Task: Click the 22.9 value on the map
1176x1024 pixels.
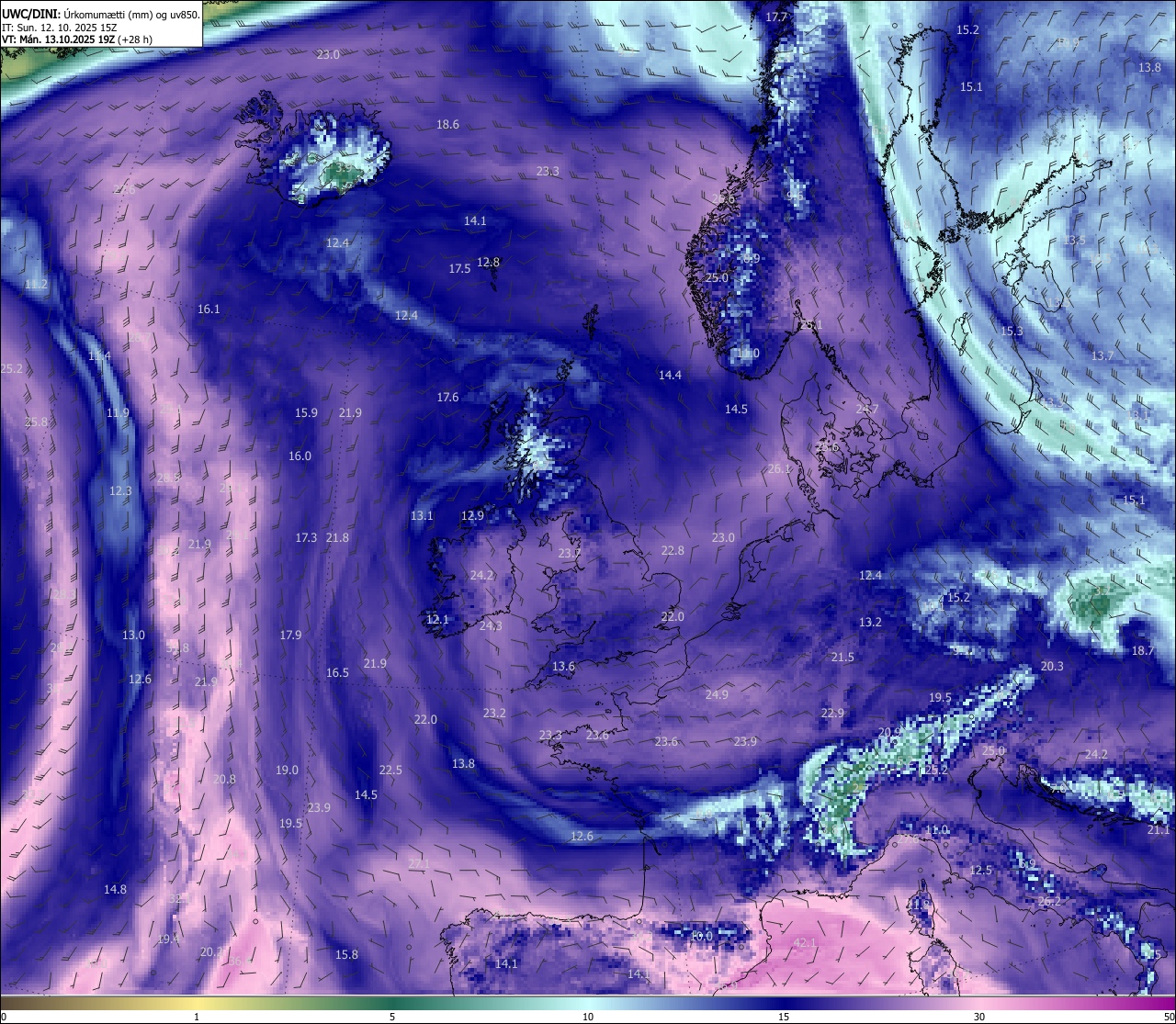Action: point(832,714)
